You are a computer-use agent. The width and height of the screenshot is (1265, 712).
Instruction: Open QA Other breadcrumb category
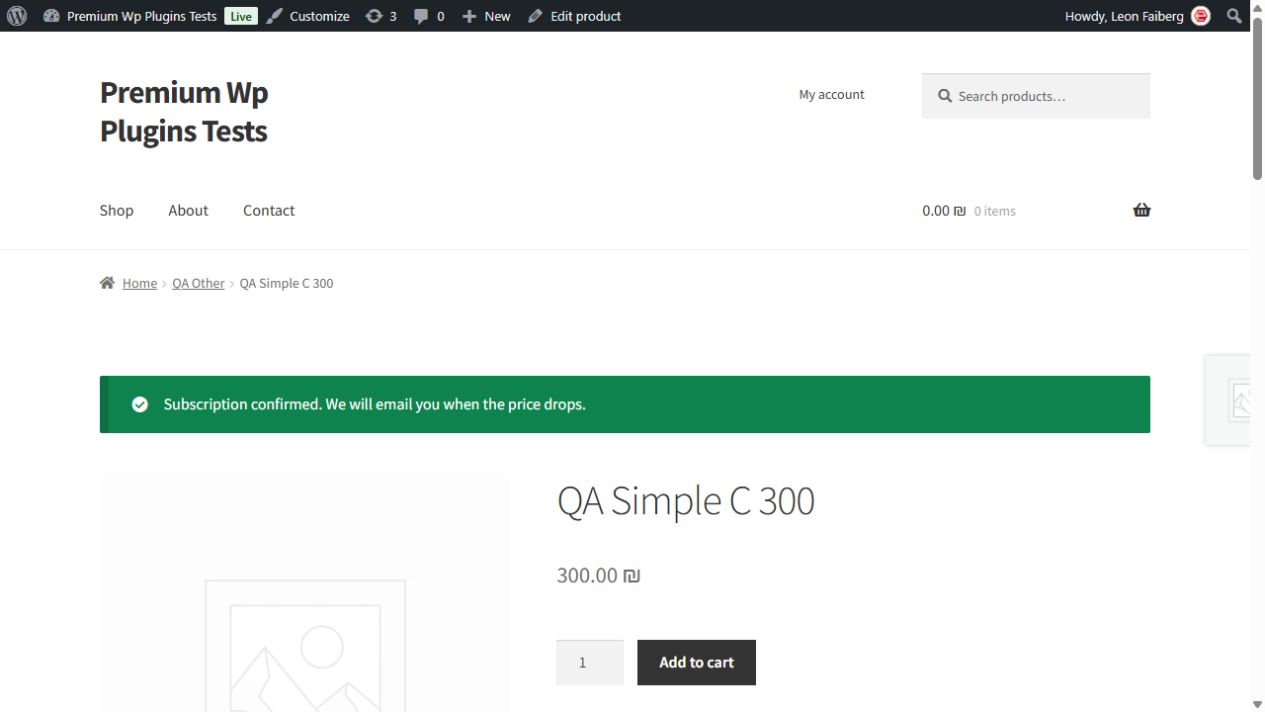click(198, 283)
